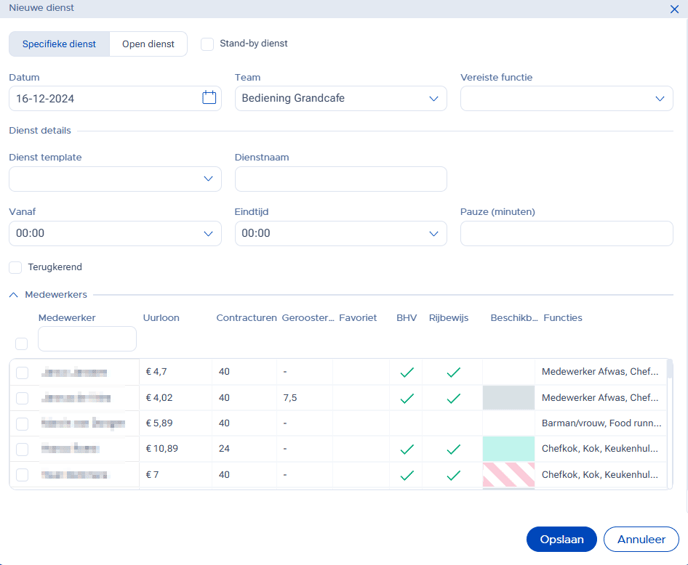Viewport: 688px width, 565px height.
Task: Expand the Vereiste functie dropdown
Action: click(566, 99)
